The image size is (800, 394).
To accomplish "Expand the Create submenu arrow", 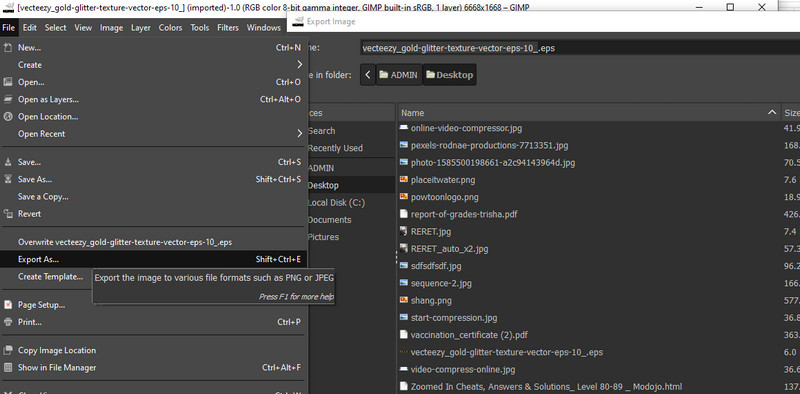I will point(299,65).
